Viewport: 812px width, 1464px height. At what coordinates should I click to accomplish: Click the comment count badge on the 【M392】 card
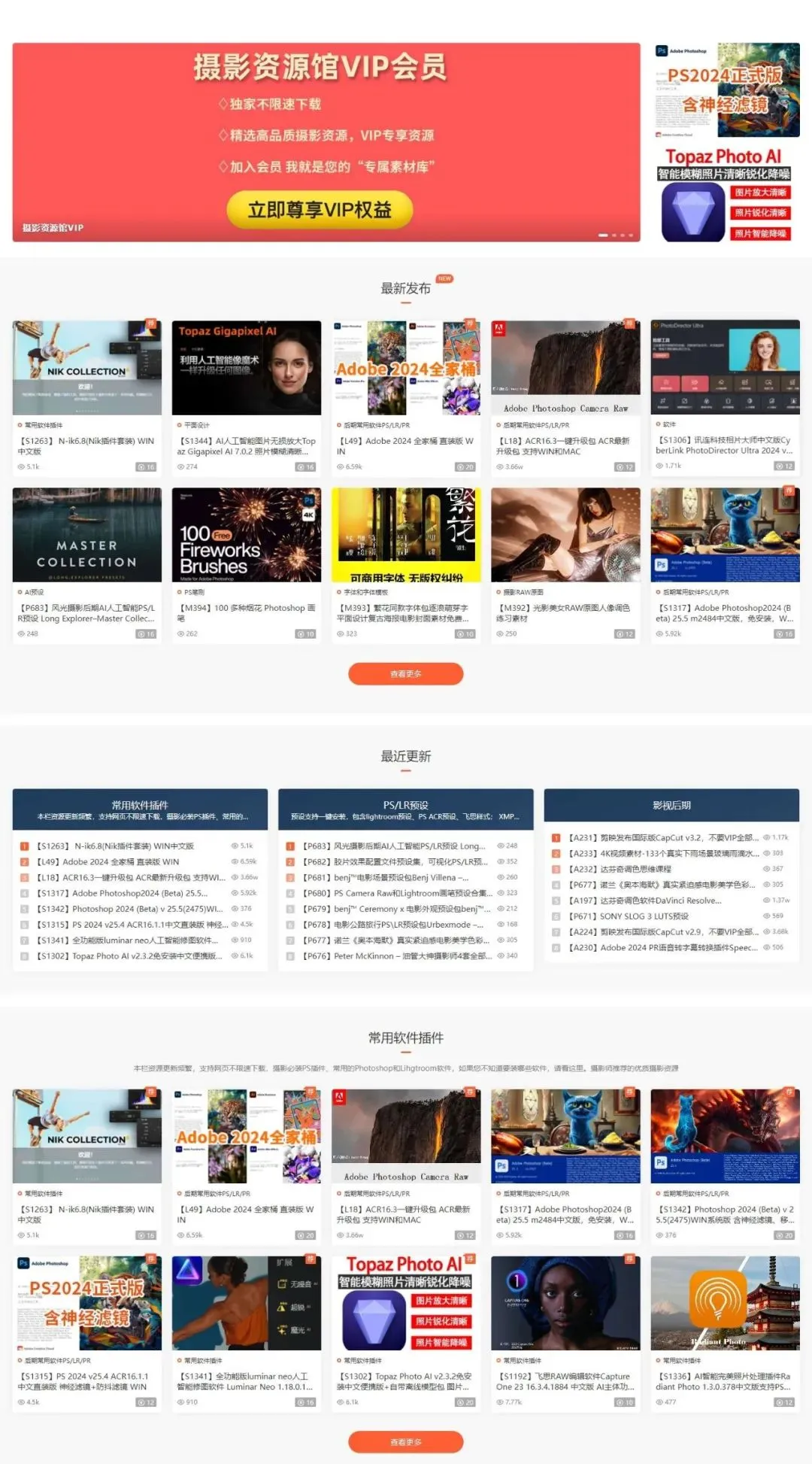pyautogui.click(x=625, y=634)
